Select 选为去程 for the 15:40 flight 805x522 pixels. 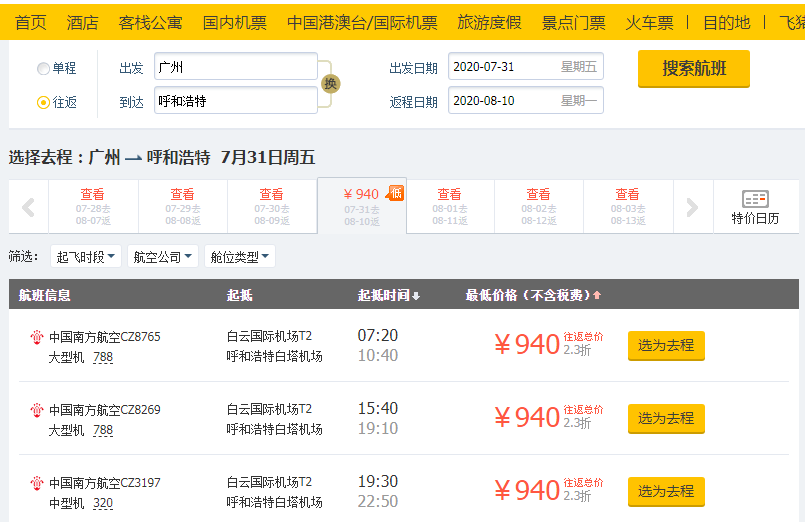tap(666, 418)
